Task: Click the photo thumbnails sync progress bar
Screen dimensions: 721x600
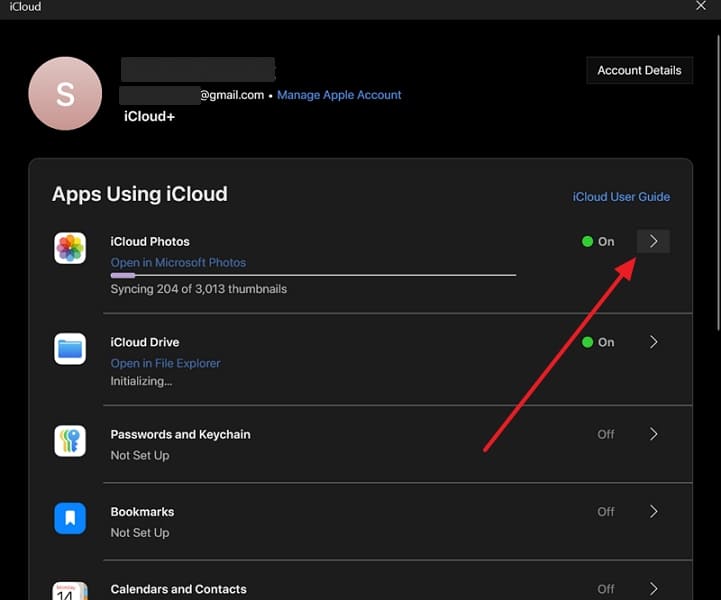Action: (313, 275)
